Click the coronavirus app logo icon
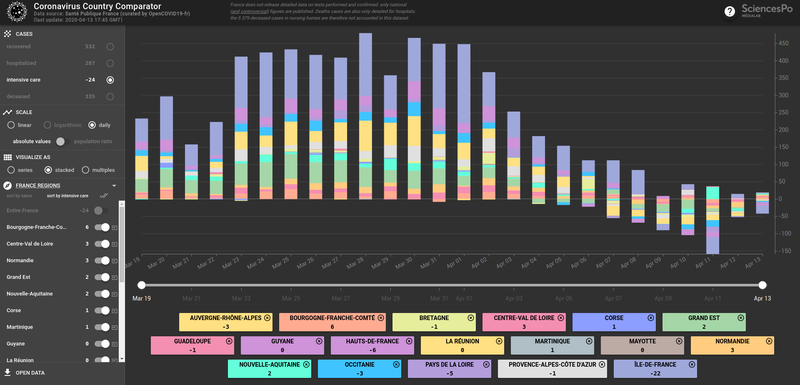The width and height of the screenshot is (800, 385). point(17,12)
